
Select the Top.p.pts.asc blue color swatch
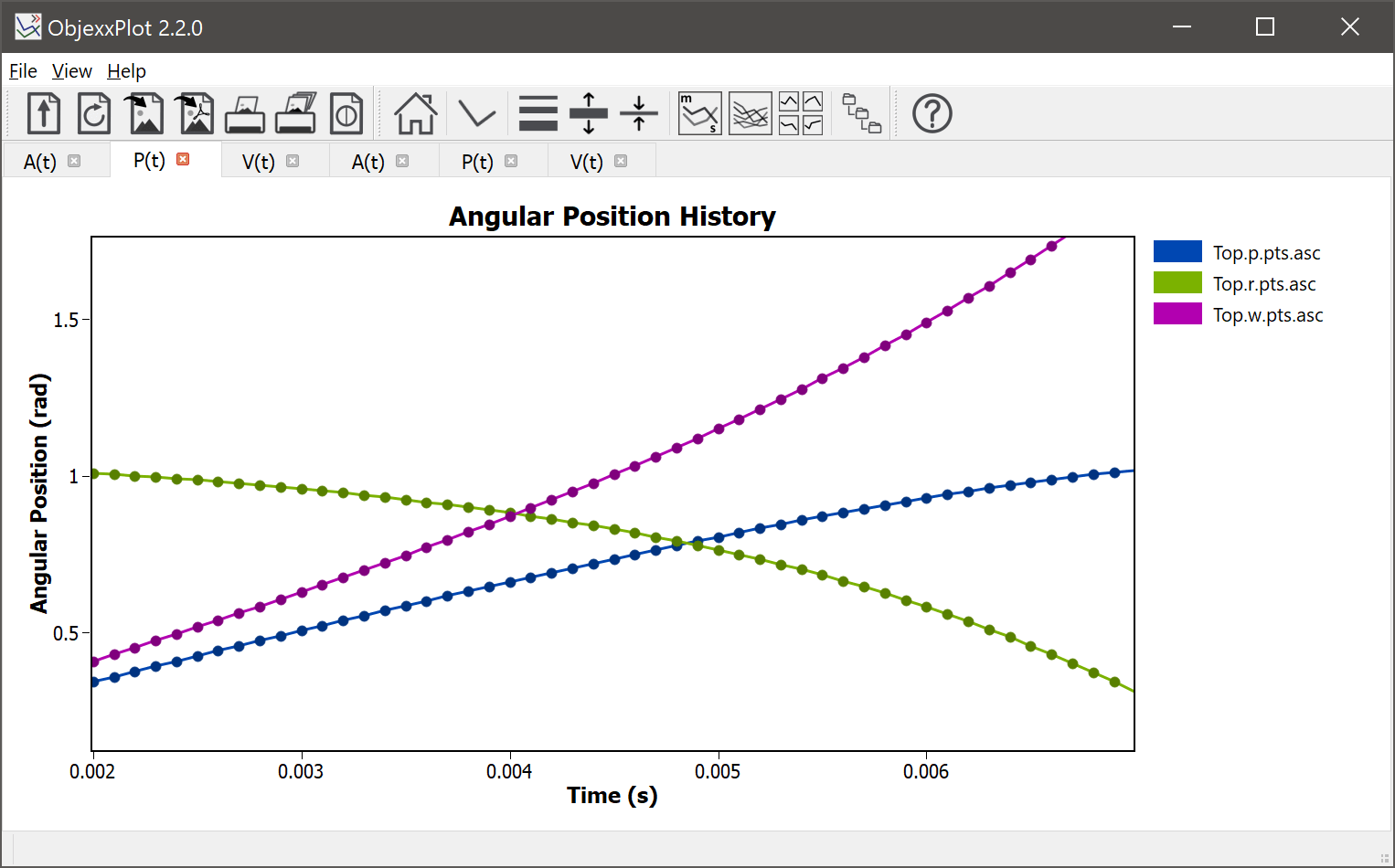pyautogui.click(x=1177, y=251)
